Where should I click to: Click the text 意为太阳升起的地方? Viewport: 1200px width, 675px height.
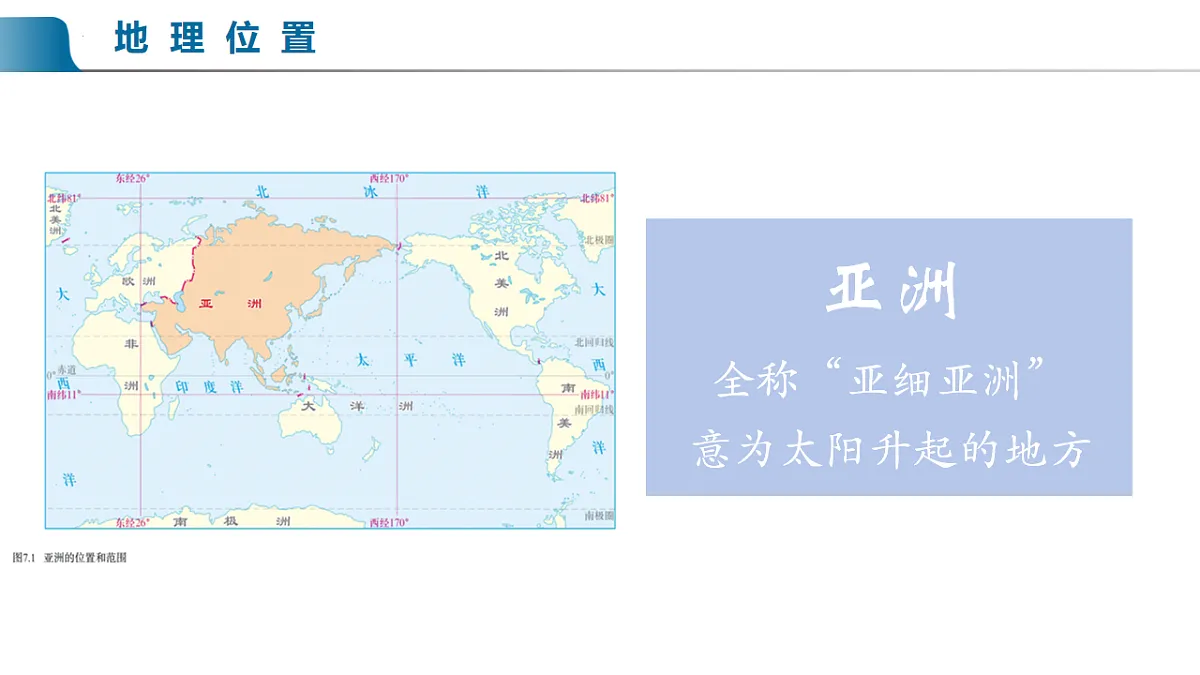point(890,450)
